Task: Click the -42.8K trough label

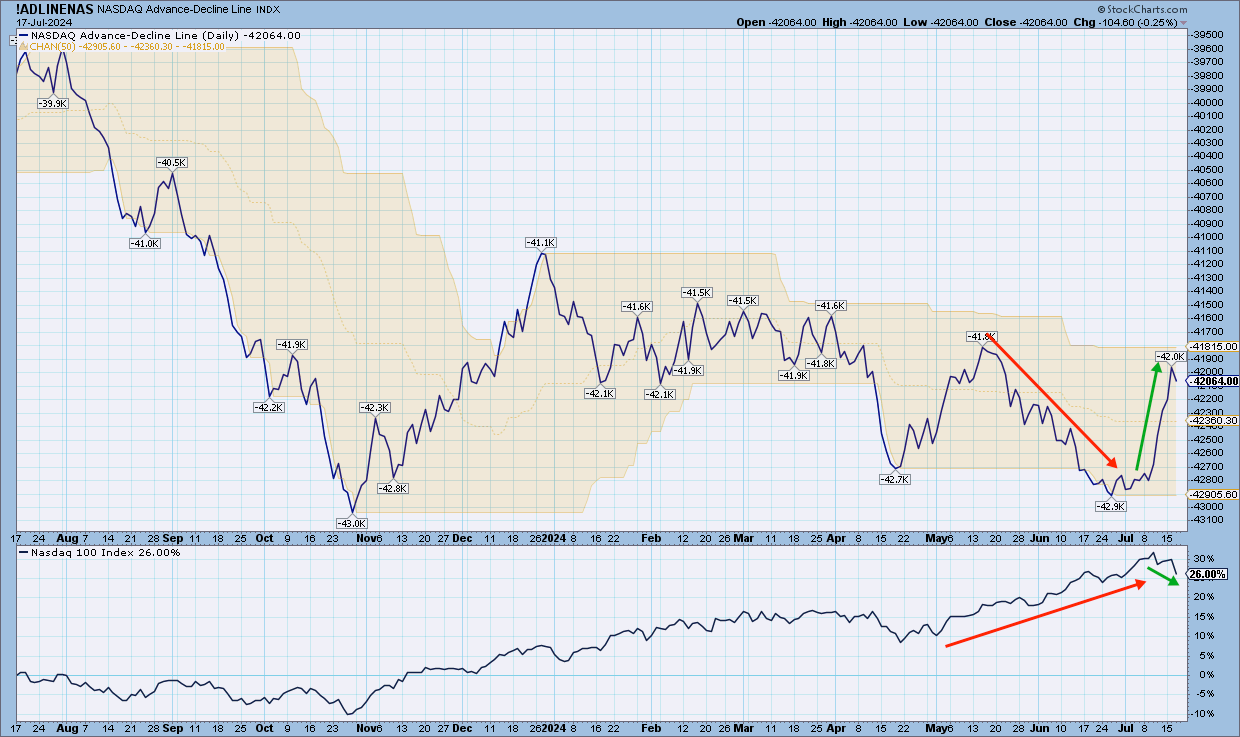Action: [392, 488]
